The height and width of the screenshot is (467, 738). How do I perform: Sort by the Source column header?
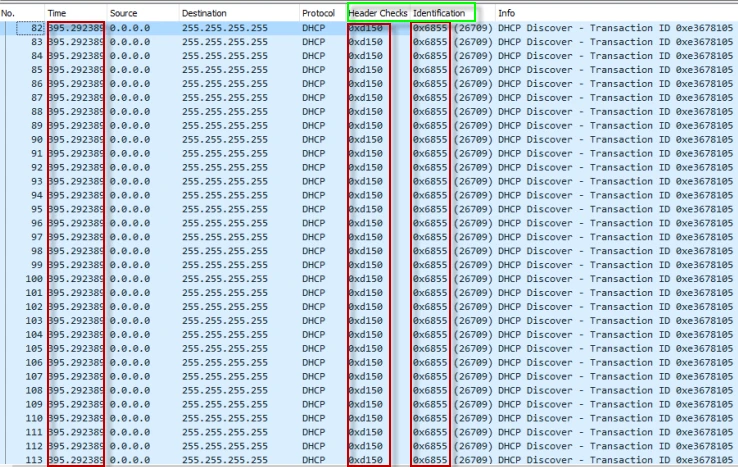tap(123, 13)
